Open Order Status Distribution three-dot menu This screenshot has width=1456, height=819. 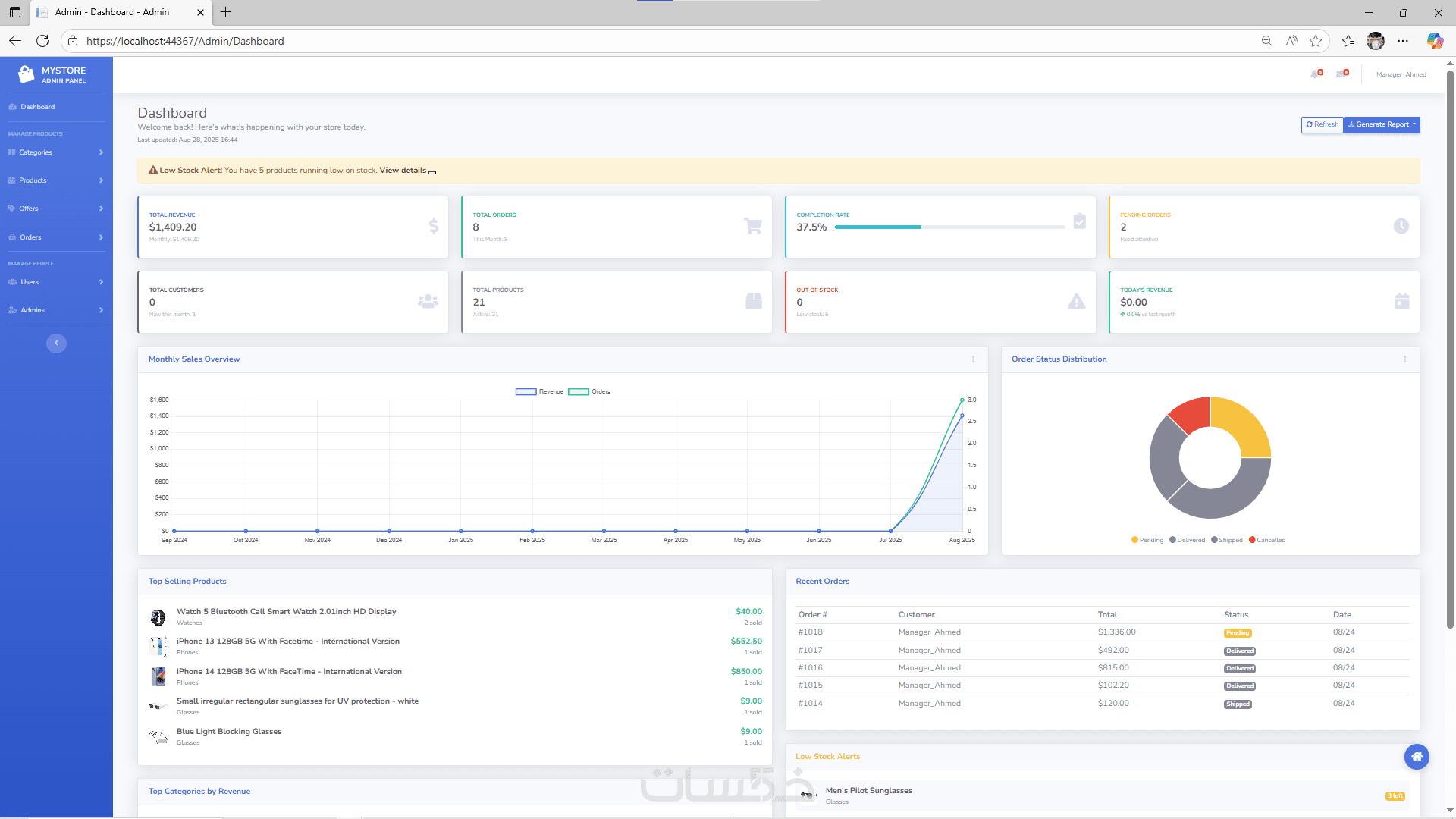[x=1404, y=359]
